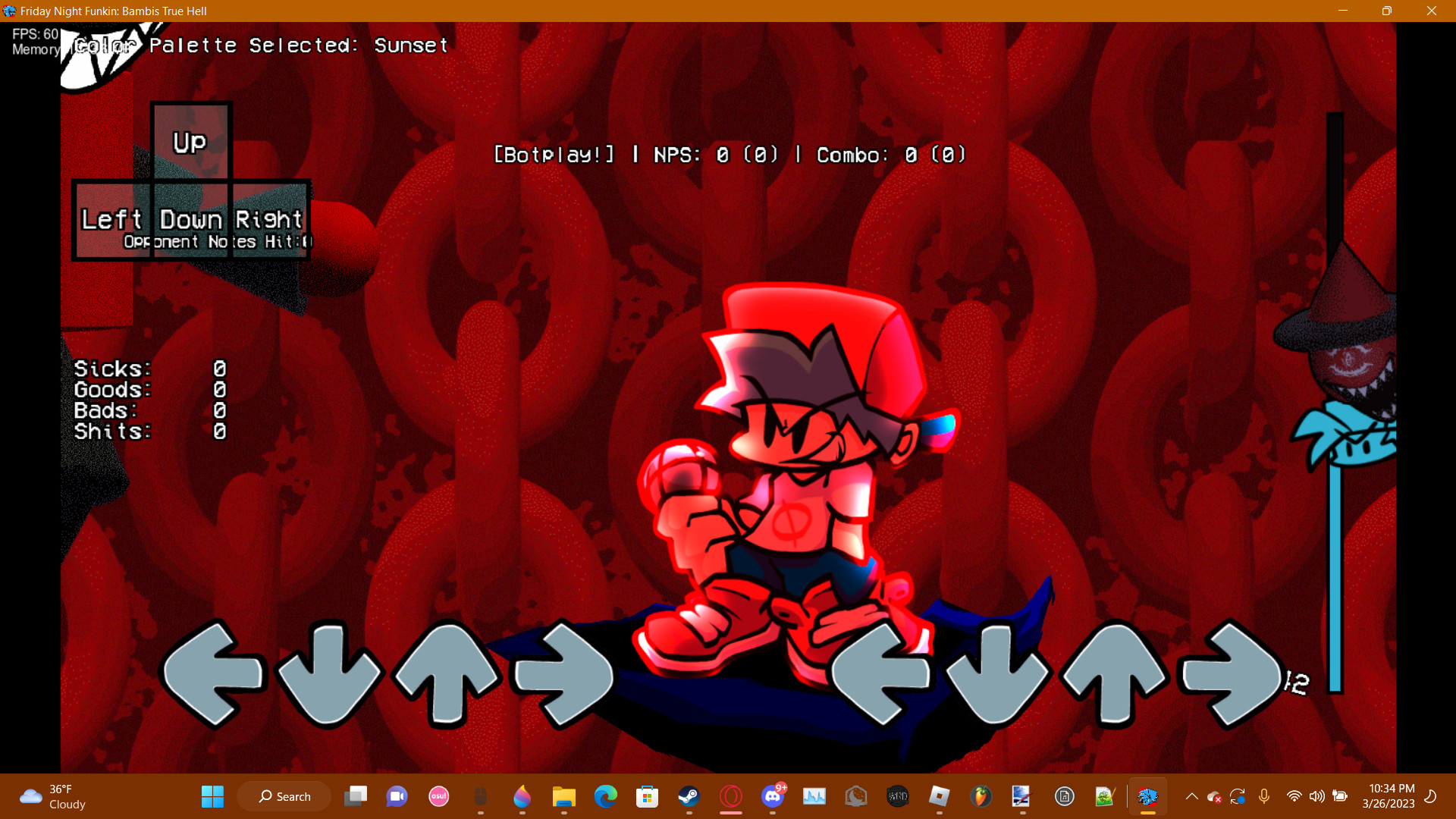Image resolution: width=1456 pixels, height=819 pixels.
Task: Mute audio via the volume tray icon
Action: pyautogui.click(x=1316, y=796)
